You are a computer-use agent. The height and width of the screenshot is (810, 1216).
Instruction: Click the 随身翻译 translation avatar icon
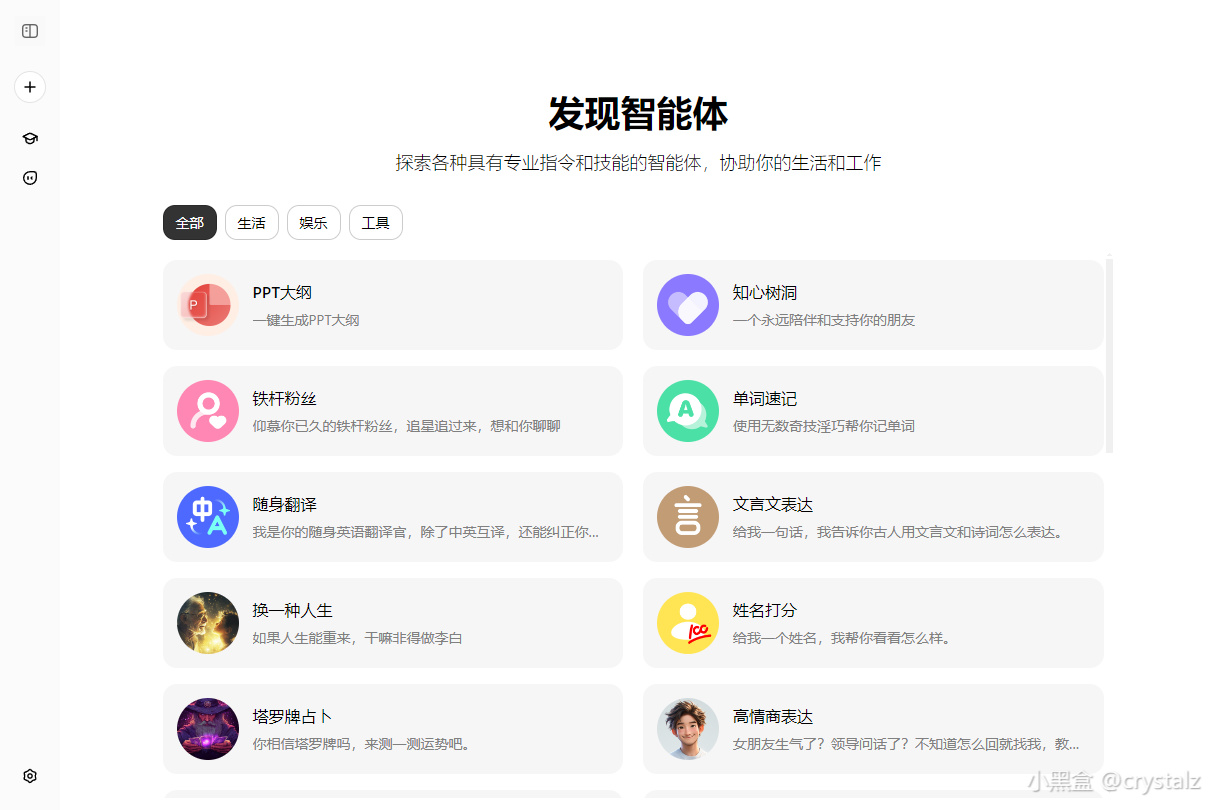click(207, 517)
